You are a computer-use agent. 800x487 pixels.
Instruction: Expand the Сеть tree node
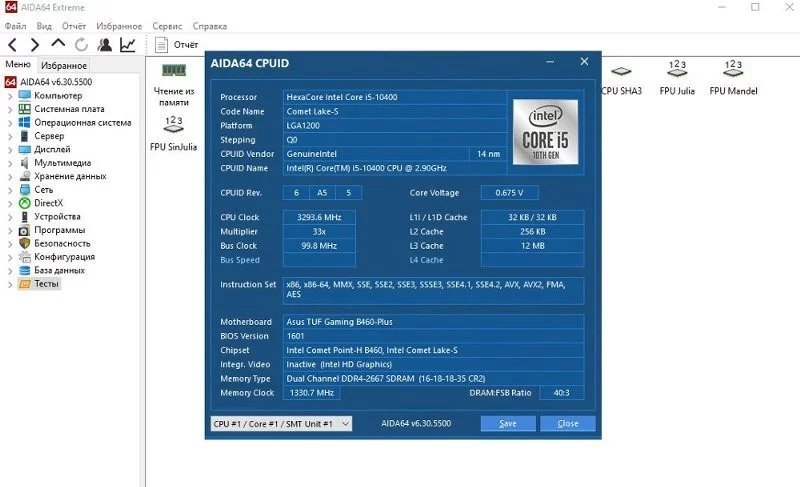point(10,190)
